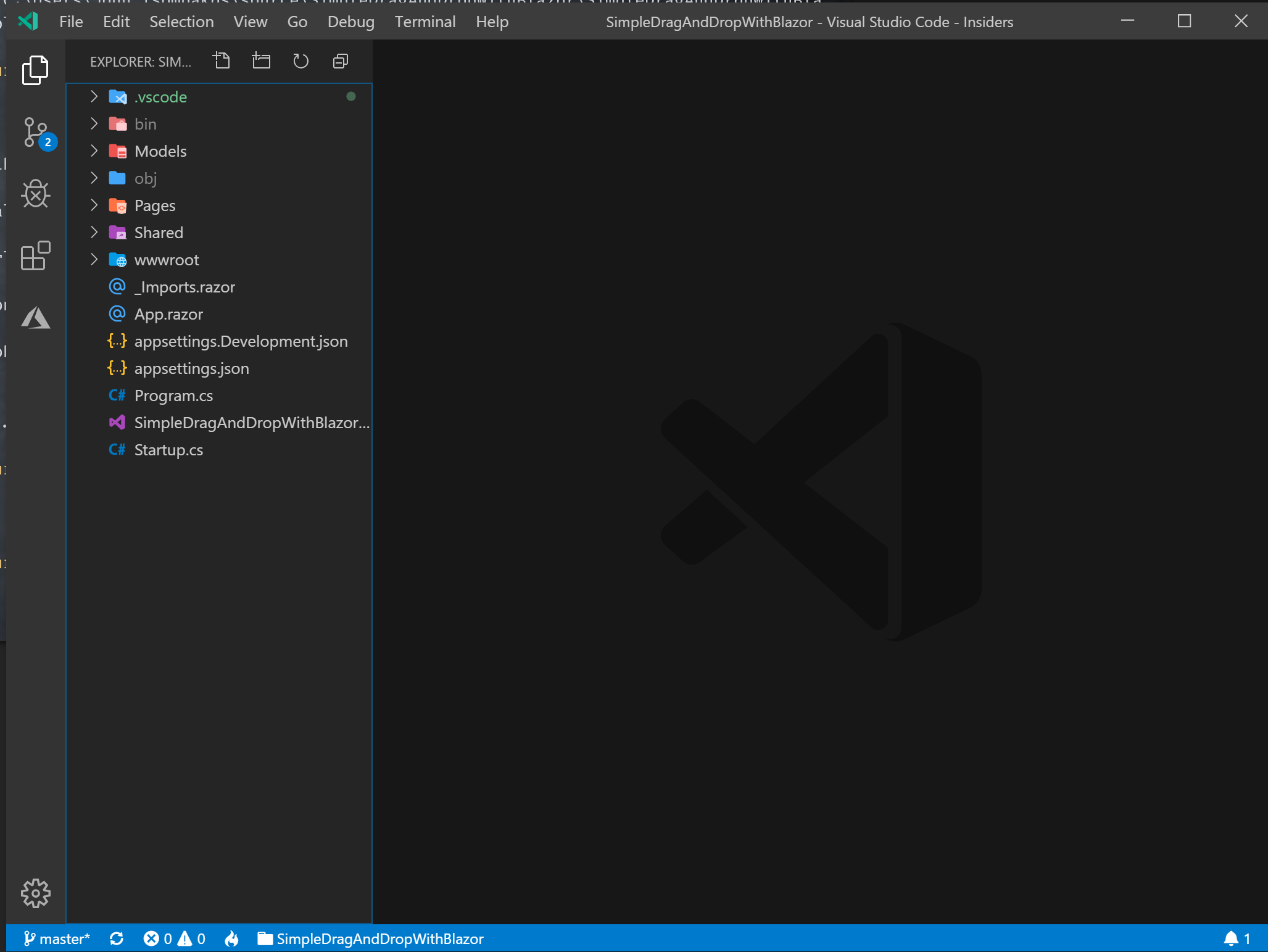1268x952 pixels.
Task: Open the Debug menu
Action: click(350, 22)
